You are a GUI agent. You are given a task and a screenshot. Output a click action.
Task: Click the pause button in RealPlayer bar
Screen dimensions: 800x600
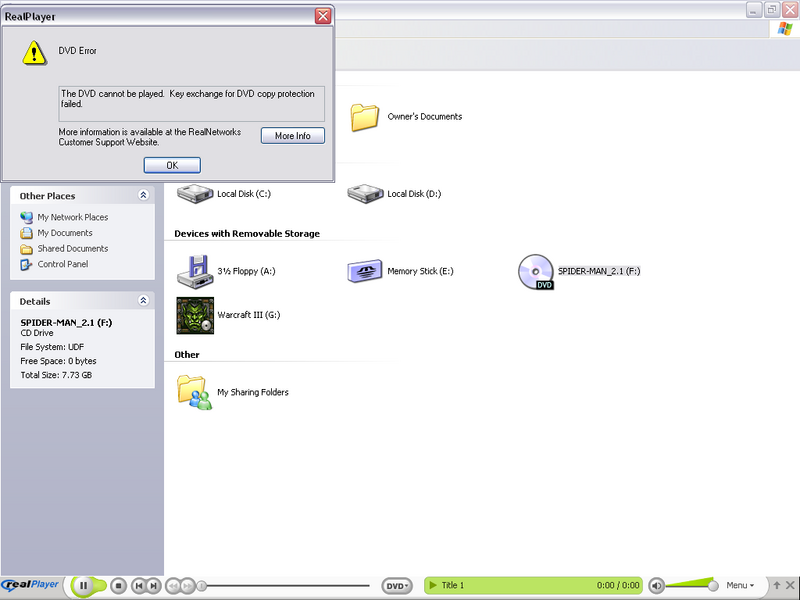(x=84, y=586)
